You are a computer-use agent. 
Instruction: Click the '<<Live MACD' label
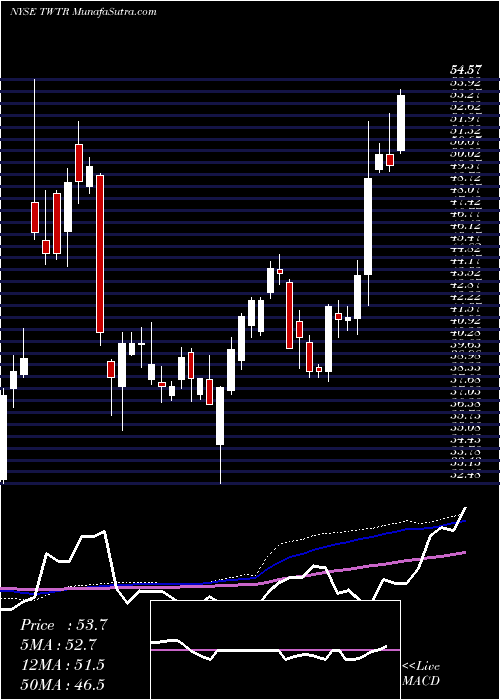pos(421,673)
